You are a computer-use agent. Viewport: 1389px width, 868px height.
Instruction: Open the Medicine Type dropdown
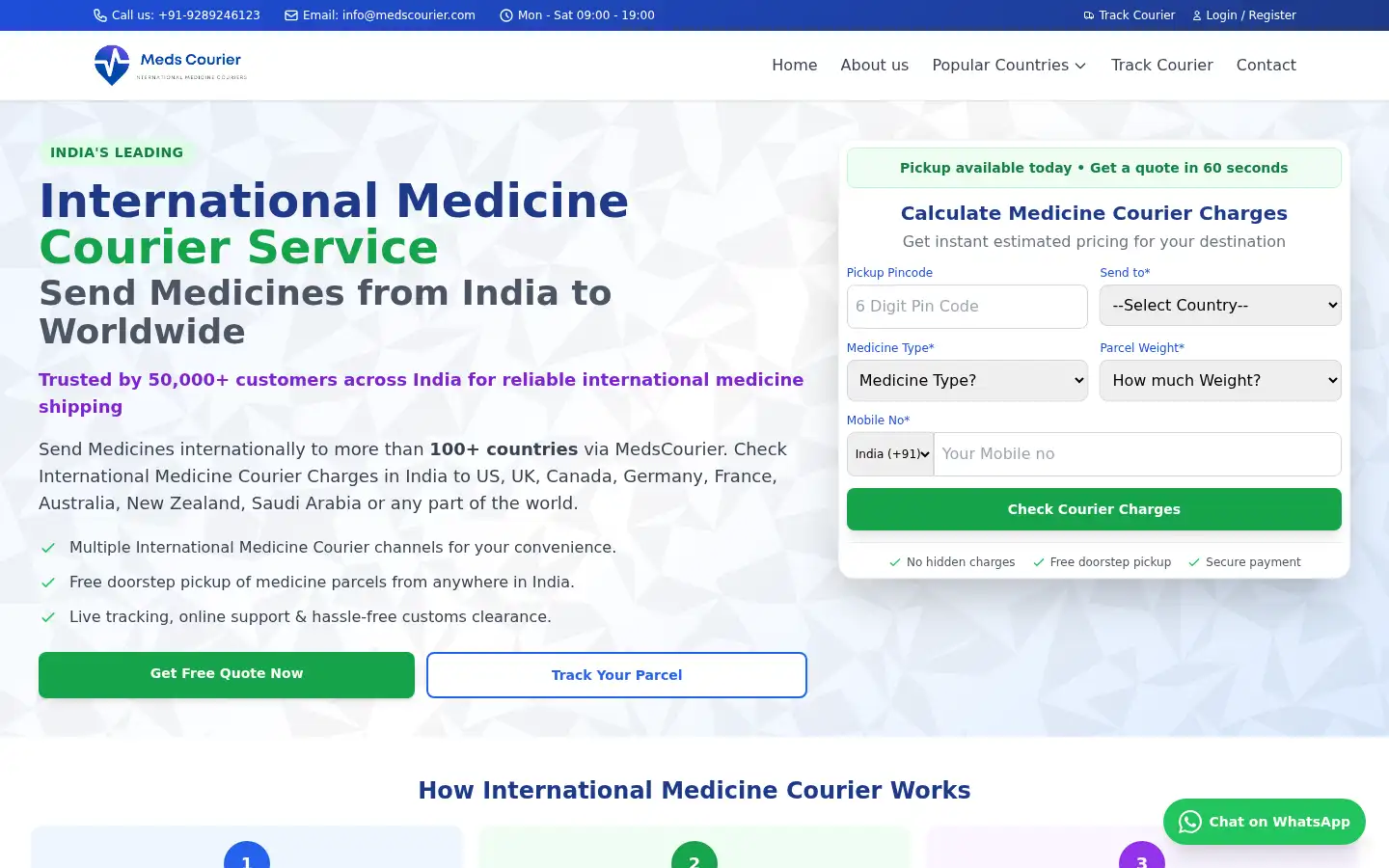tap(967, 381)
